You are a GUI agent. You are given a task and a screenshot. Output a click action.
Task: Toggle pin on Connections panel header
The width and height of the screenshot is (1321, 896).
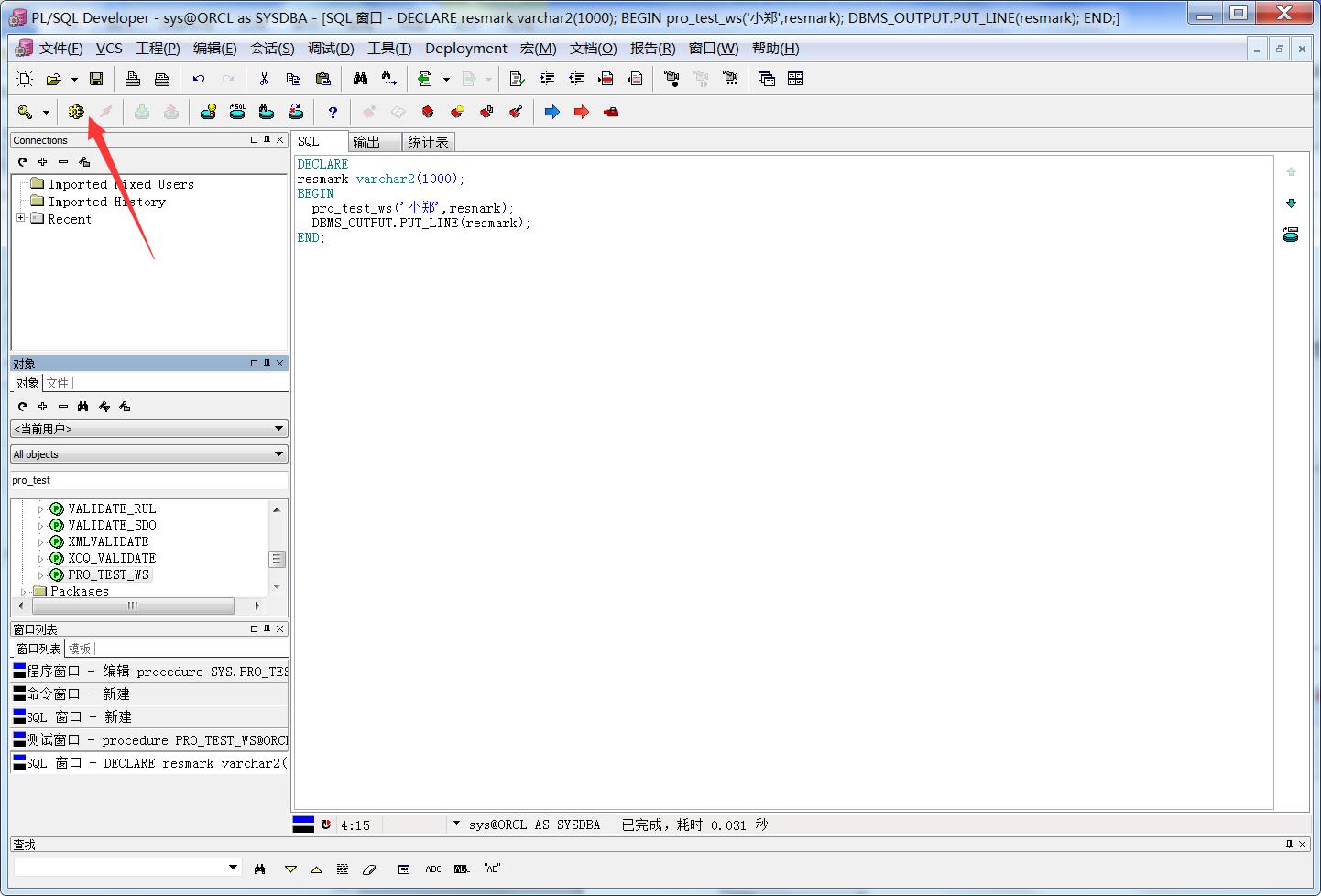pyautogui.click(x=267, y=140)
